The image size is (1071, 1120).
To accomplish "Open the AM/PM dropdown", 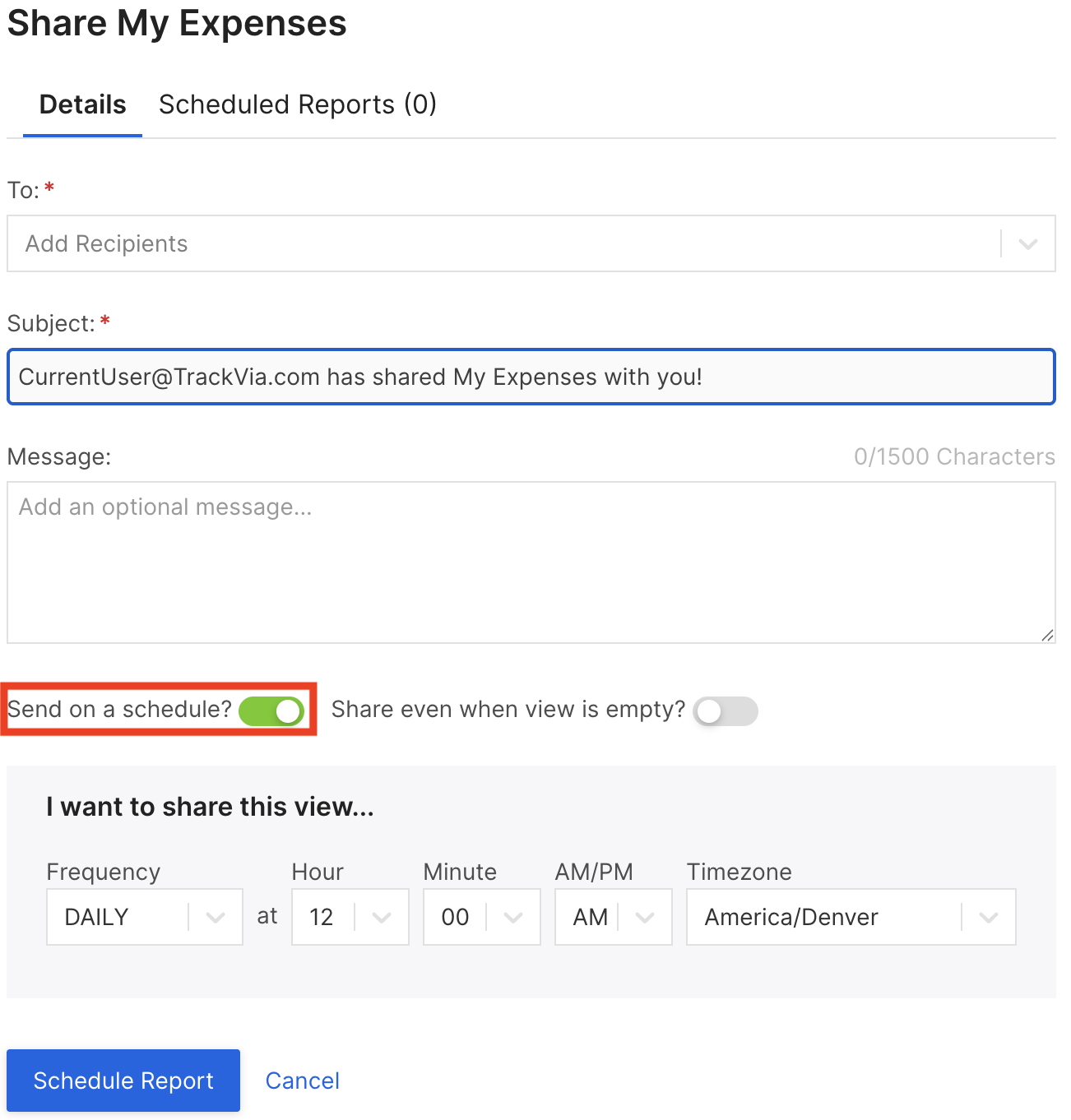I will coord(614,917).
